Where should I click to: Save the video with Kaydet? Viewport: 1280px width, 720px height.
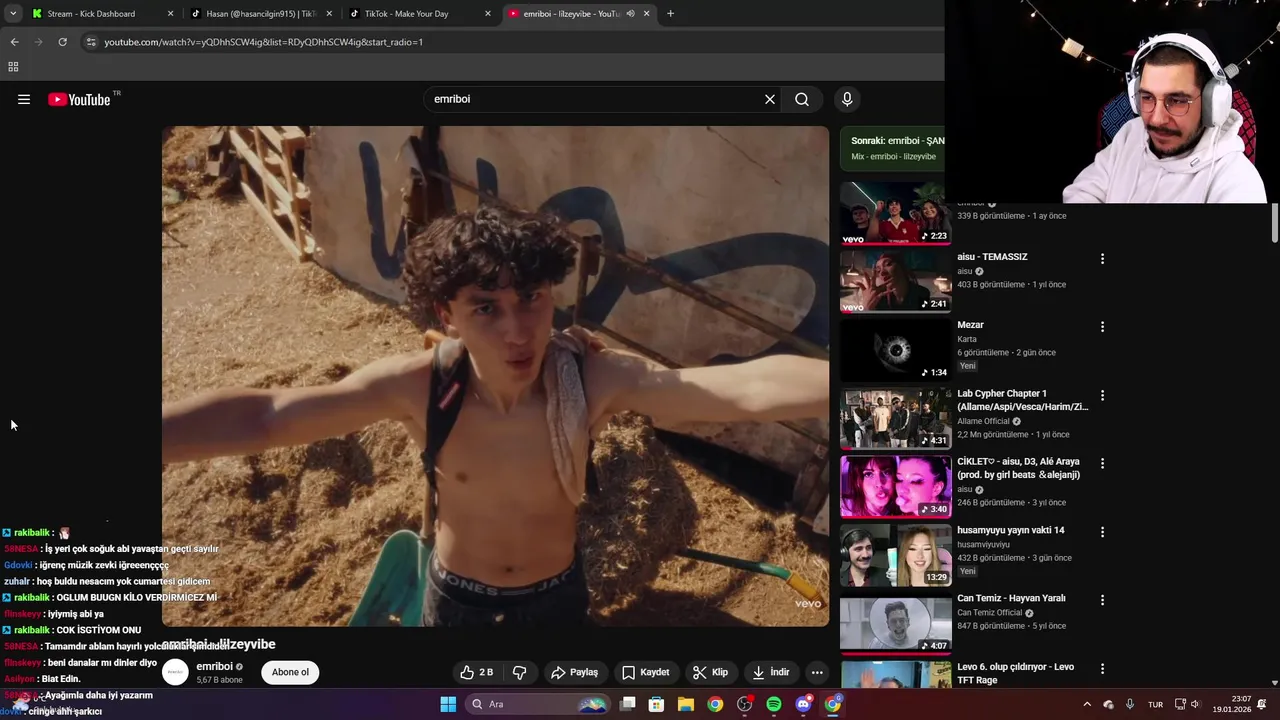coord(646,672)
